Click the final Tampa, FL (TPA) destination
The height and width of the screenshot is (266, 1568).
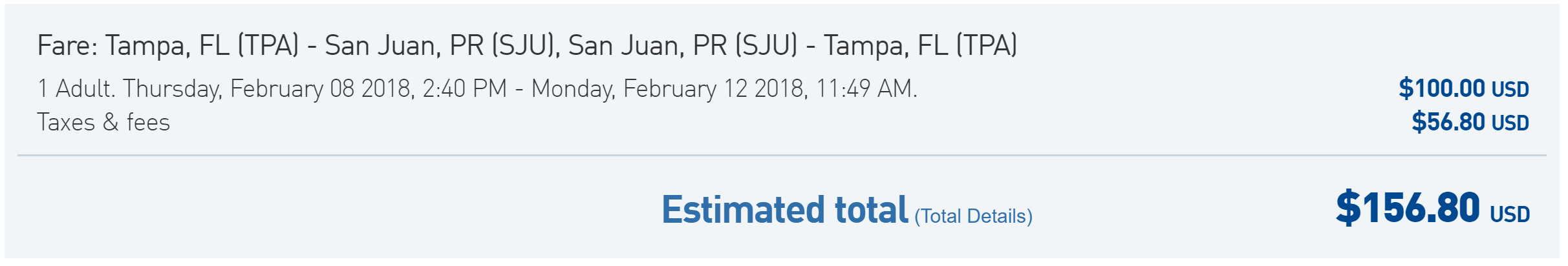click(x=920, y=46)
